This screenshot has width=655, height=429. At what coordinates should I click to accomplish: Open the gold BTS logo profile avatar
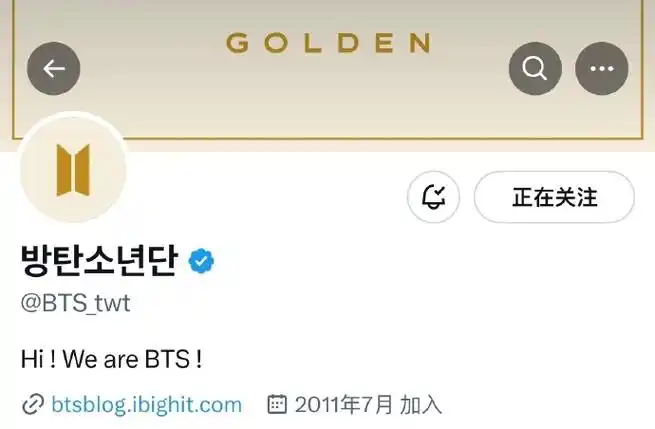coord(73,170)
